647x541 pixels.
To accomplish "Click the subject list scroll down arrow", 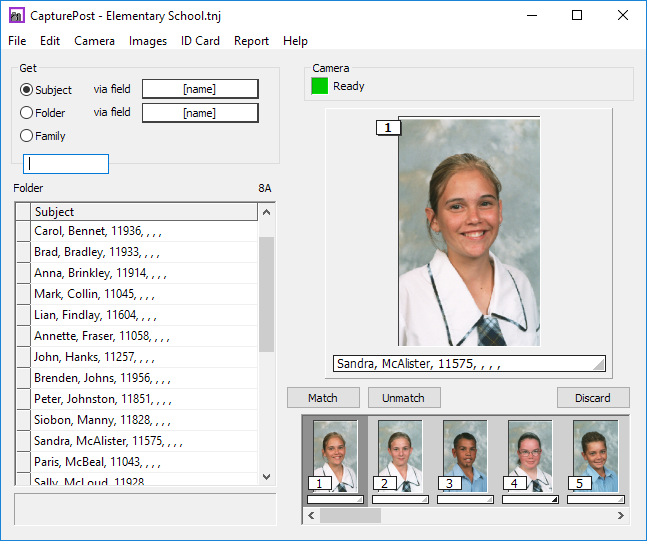I will point(267,477).
